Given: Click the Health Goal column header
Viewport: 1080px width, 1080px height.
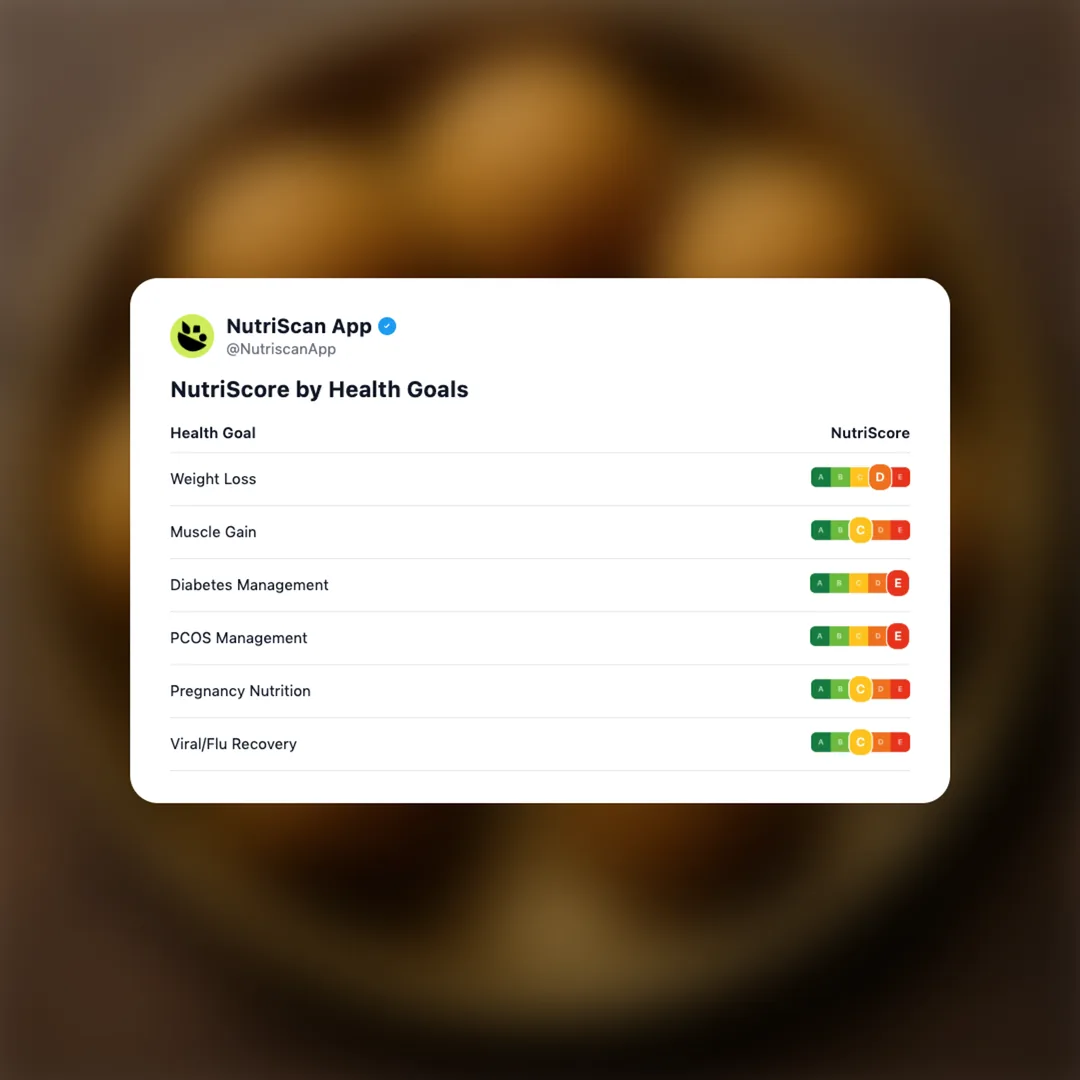Looking at the screenshot, I should 213,433.
